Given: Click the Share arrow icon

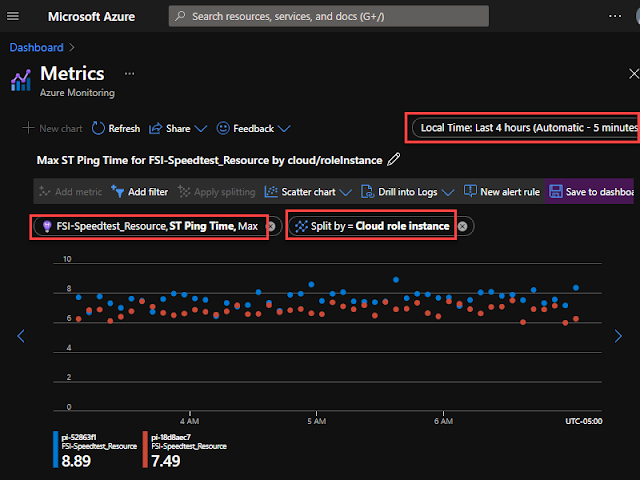Looking at the screenshot, I should coord(156,129).
